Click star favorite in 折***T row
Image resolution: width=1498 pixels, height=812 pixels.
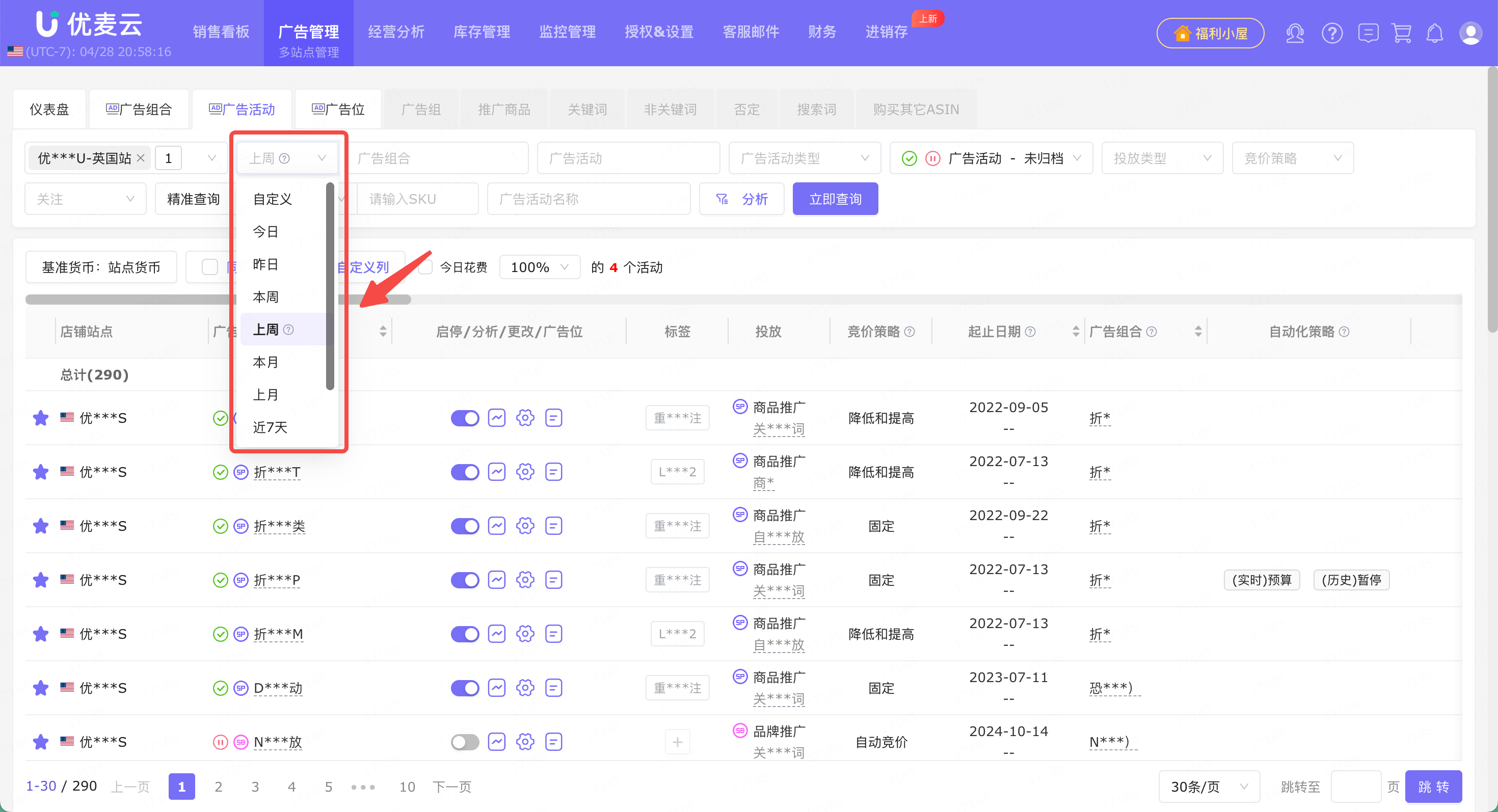41,471
